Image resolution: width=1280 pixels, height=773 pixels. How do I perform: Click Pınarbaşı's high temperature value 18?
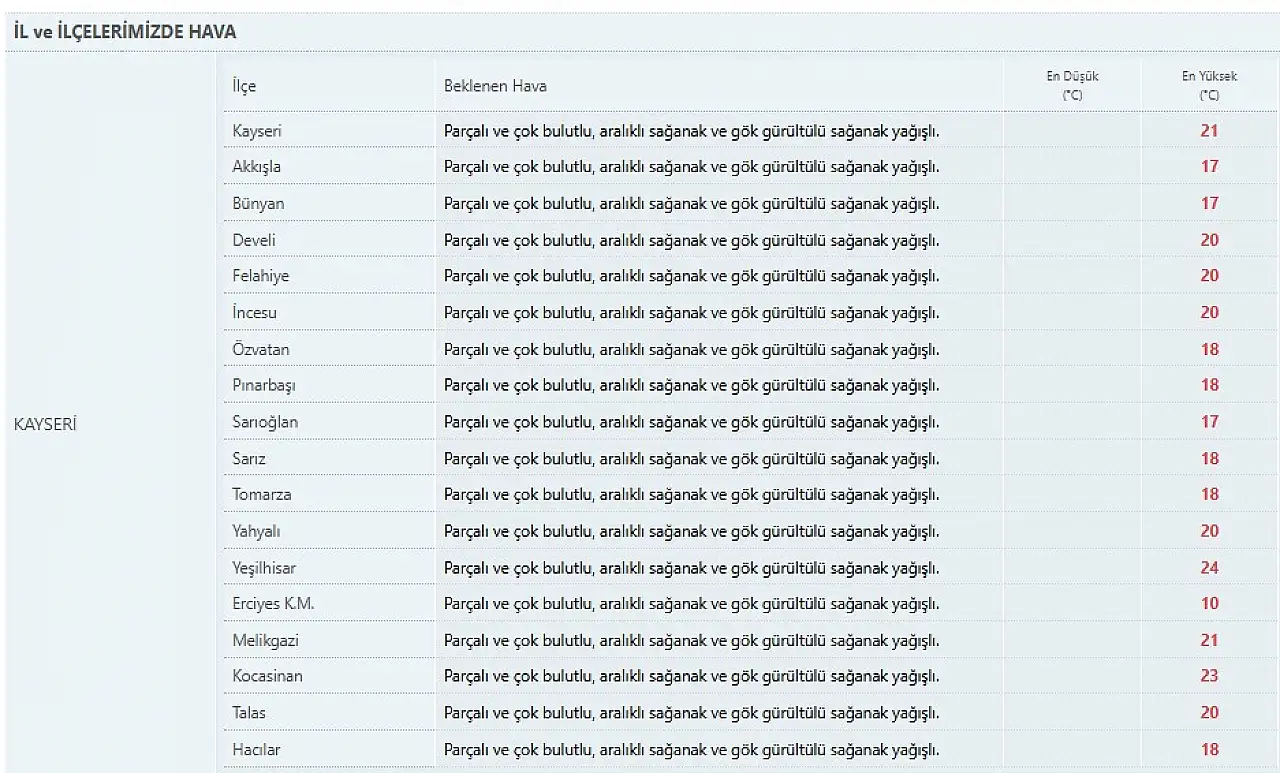(1210, 385)
